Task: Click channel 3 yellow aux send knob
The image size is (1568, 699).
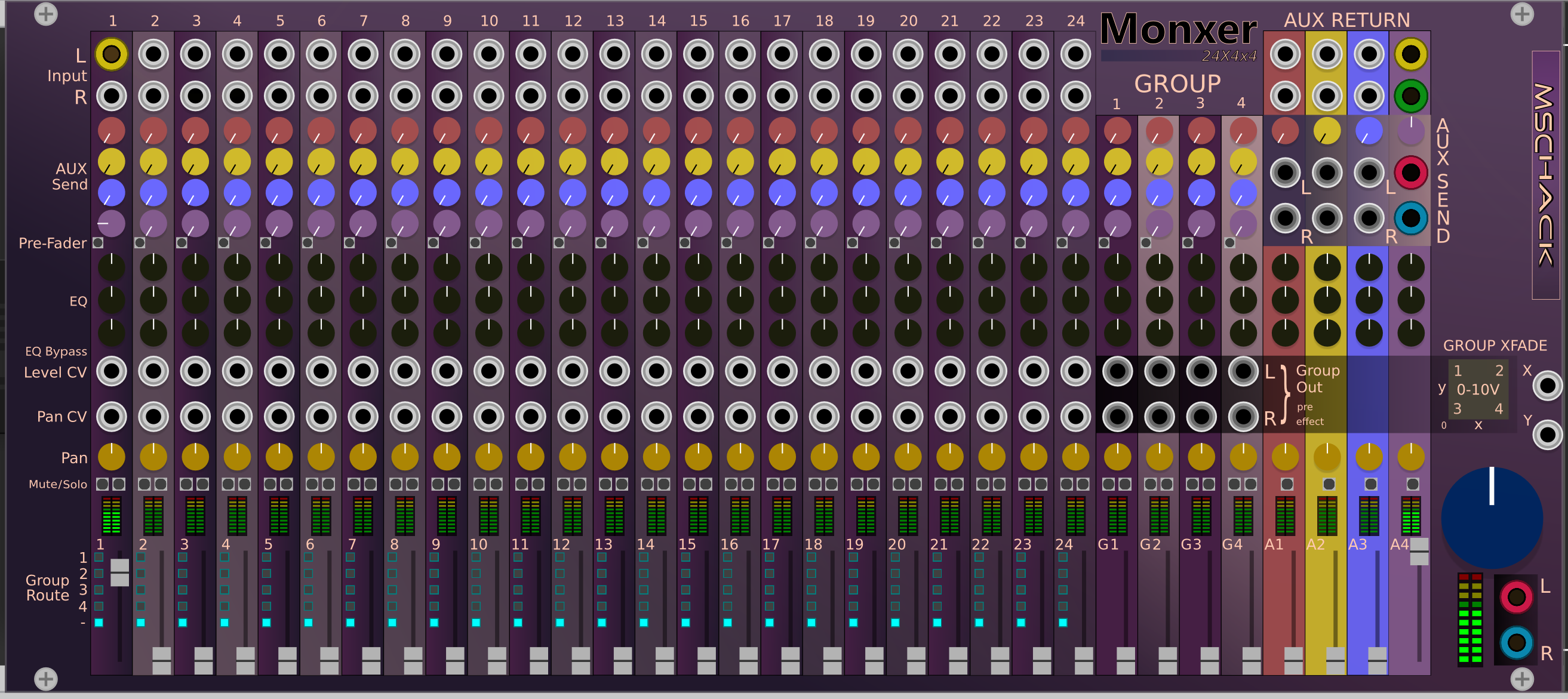Action: (x=195, y=162)
